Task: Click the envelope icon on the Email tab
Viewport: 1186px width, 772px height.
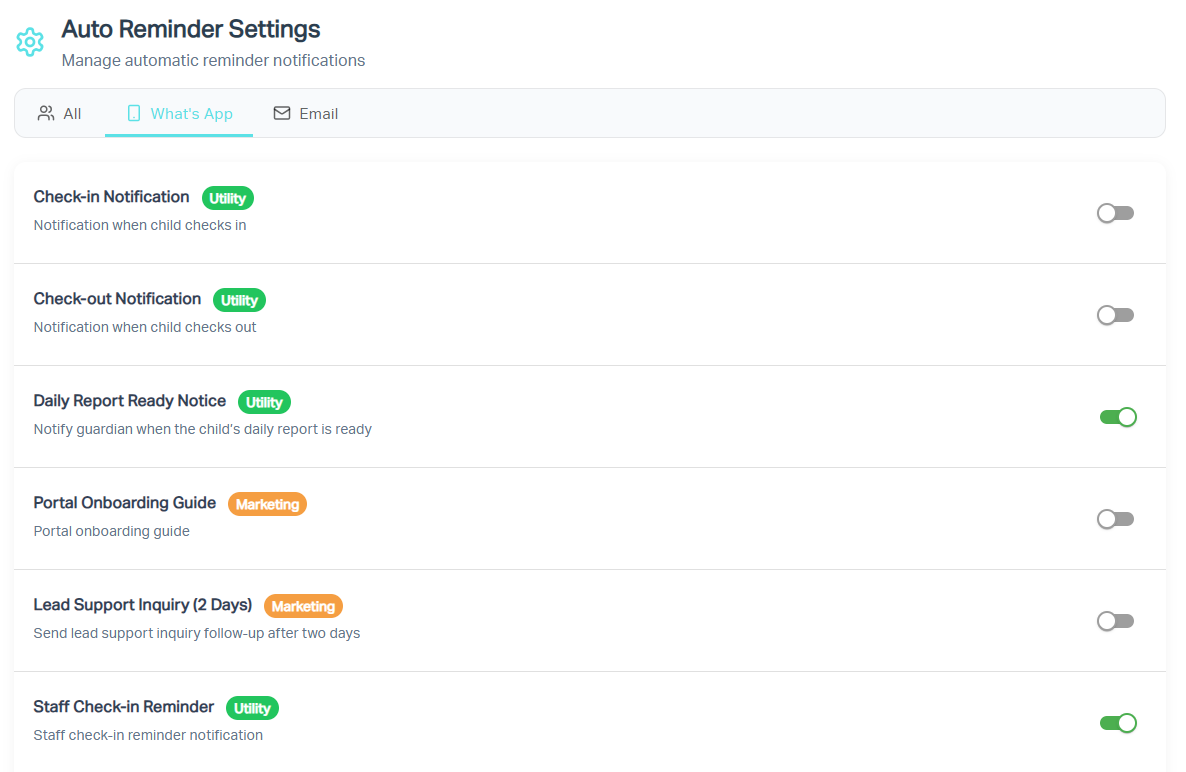Action: 281,113
